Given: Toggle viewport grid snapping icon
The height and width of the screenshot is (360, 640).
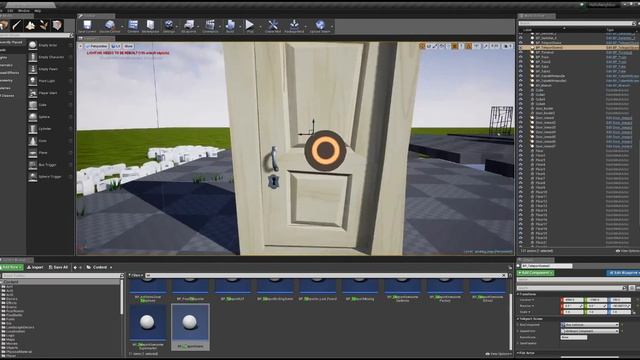Looking at the screenshot, I should (x=454, y=46).
